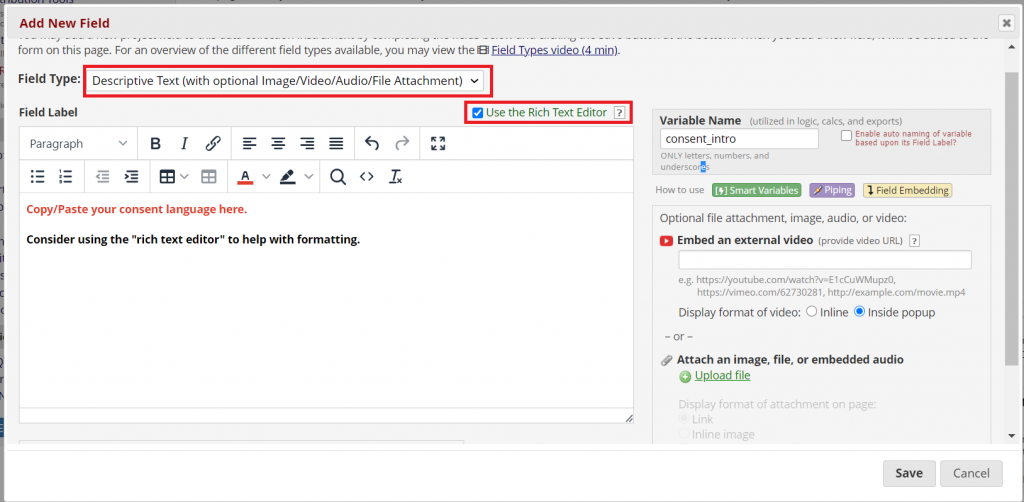
Task: Select Inline video display format
Action: click(811, 312)
